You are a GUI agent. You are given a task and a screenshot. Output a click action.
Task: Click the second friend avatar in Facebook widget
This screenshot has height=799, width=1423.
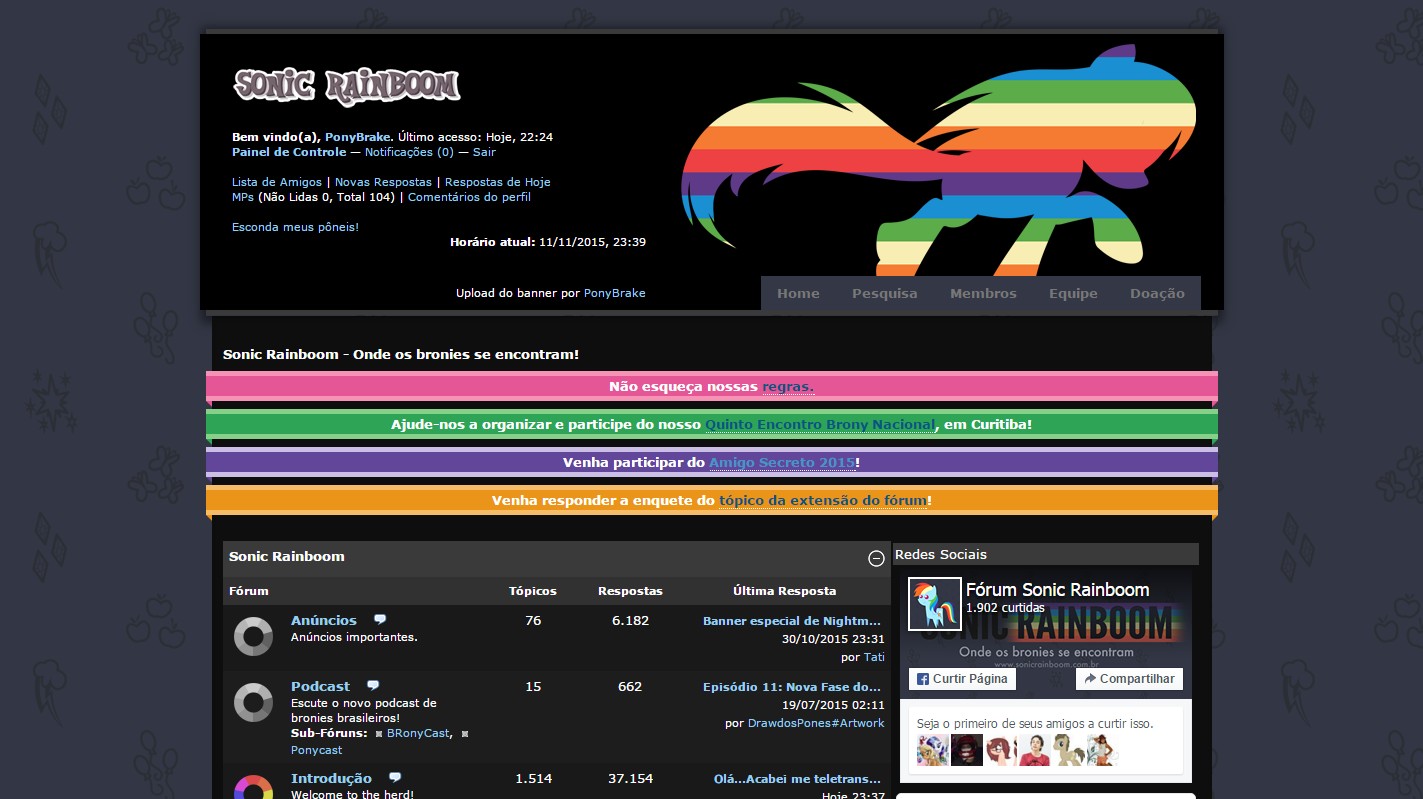click(x=967, y=750)
